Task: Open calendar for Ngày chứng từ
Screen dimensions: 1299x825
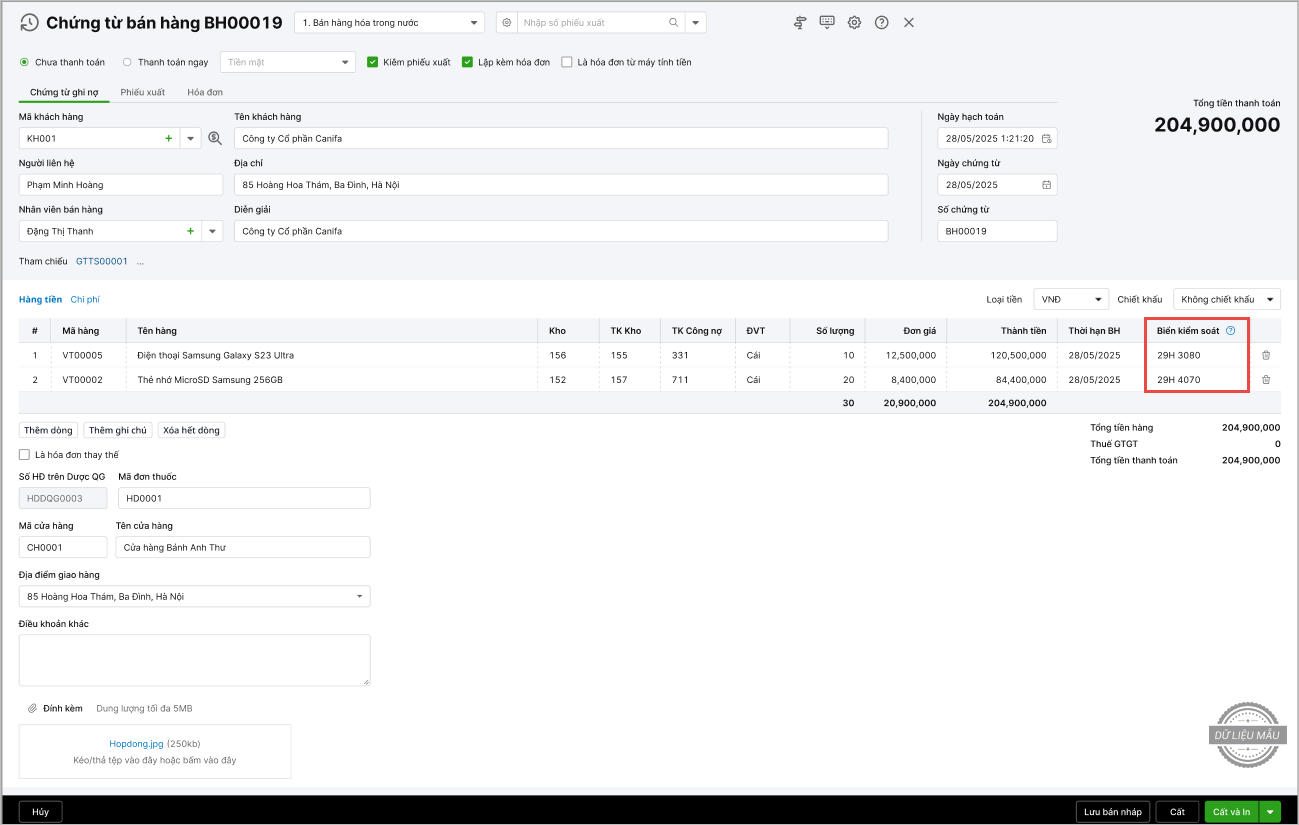Action: coord(1046,185)
